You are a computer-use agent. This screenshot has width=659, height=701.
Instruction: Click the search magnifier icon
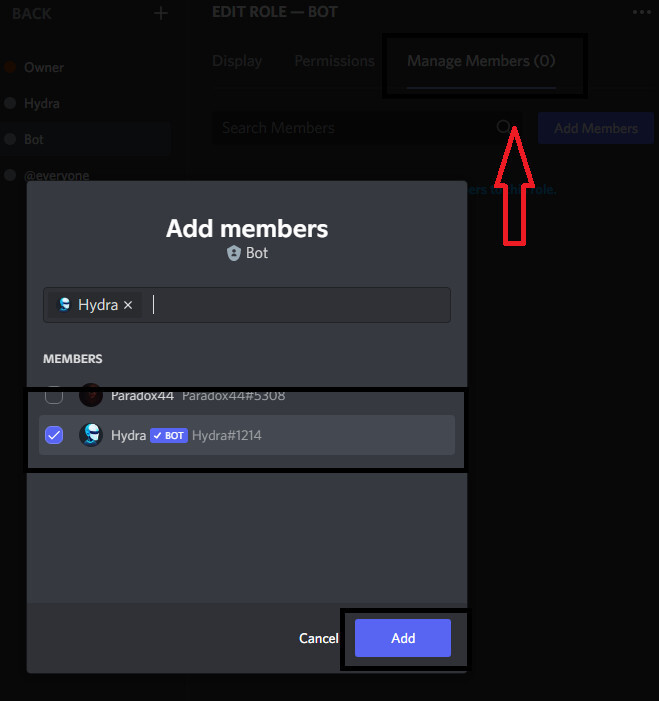[x=503, y=127]
